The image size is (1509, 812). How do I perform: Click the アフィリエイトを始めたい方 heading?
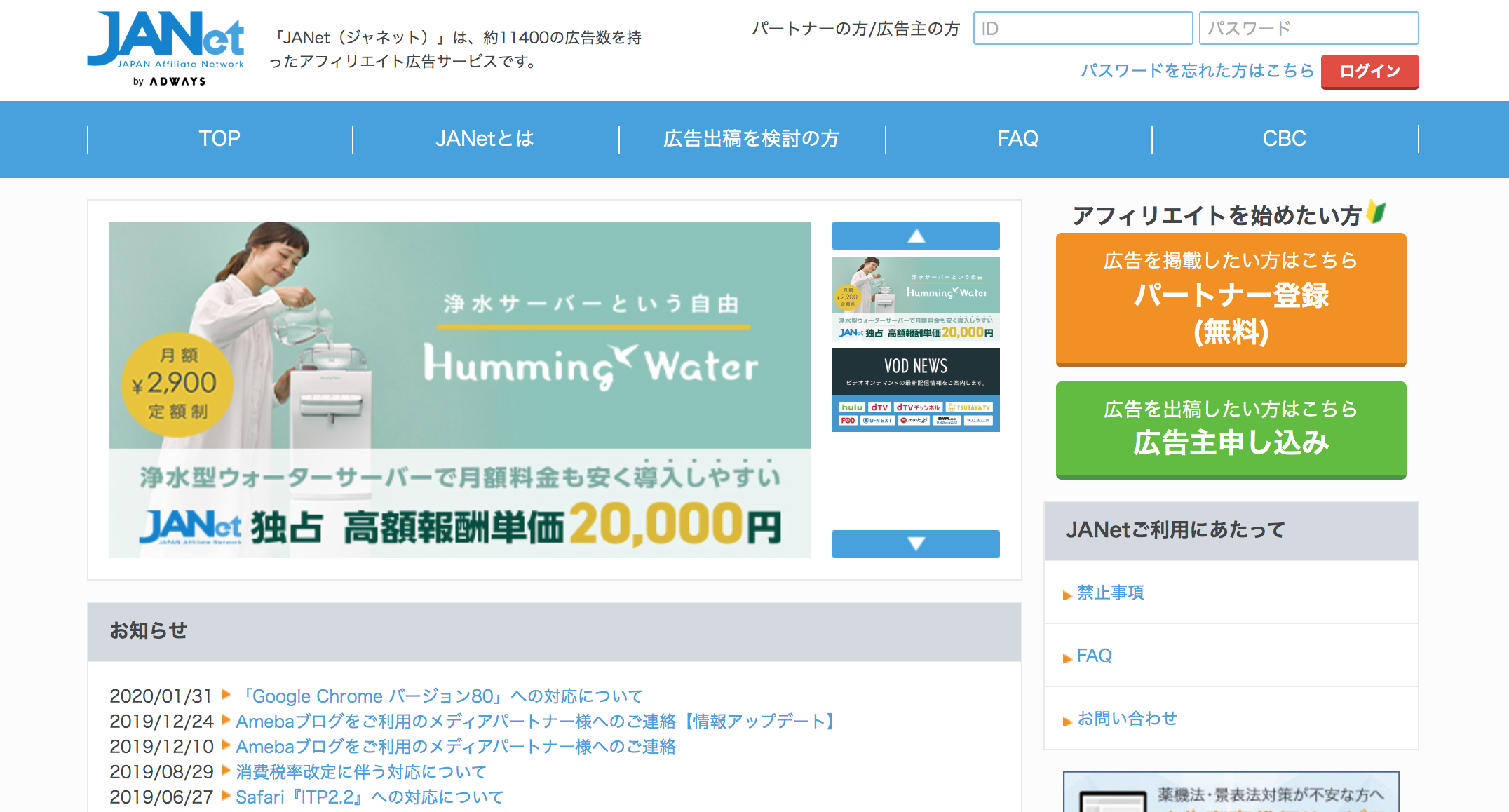(1217, 215)
